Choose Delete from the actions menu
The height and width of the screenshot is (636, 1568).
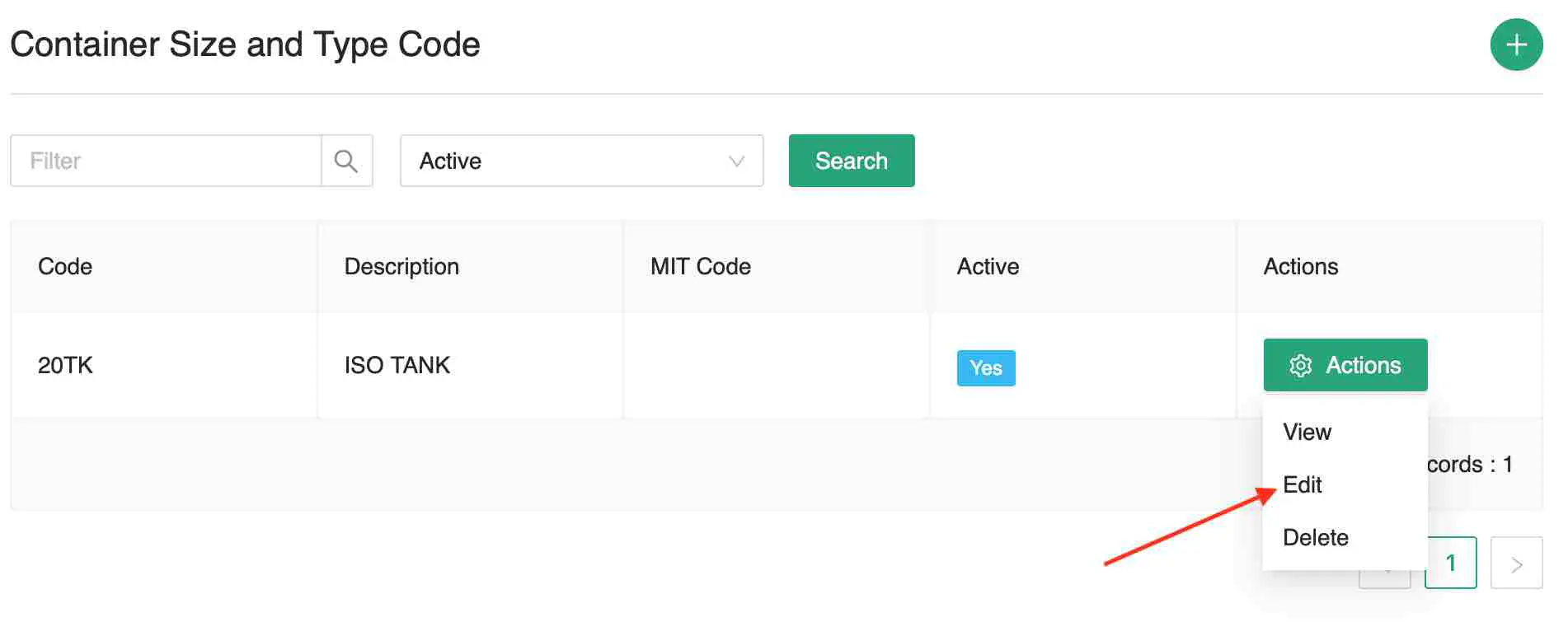(x=1345, y=537)
